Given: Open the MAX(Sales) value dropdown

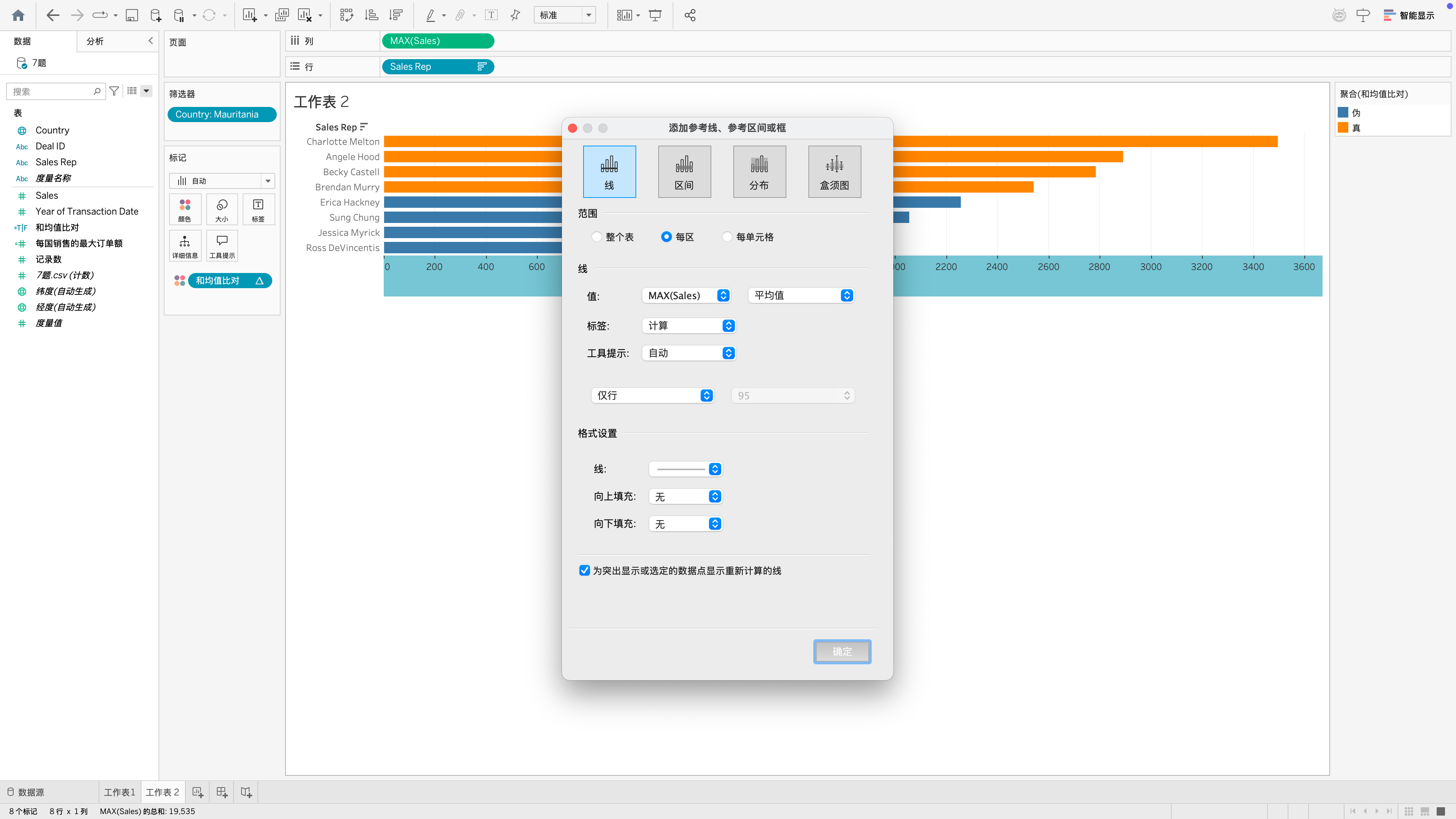Looking at the screenshot, I should (x=687, y=296).
